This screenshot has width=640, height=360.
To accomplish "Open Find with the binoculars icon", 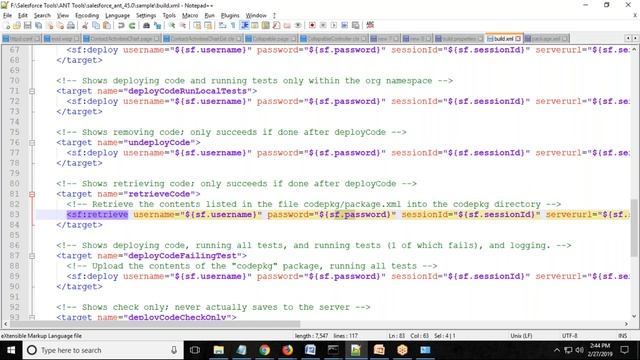I will (x=146, y=25).
